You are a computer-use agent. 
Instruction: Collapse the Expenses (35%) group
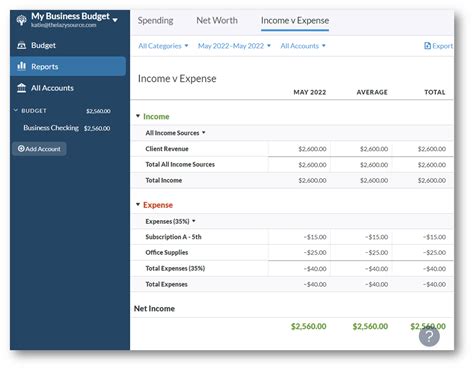pyautogui.click(x=194, y=221)
